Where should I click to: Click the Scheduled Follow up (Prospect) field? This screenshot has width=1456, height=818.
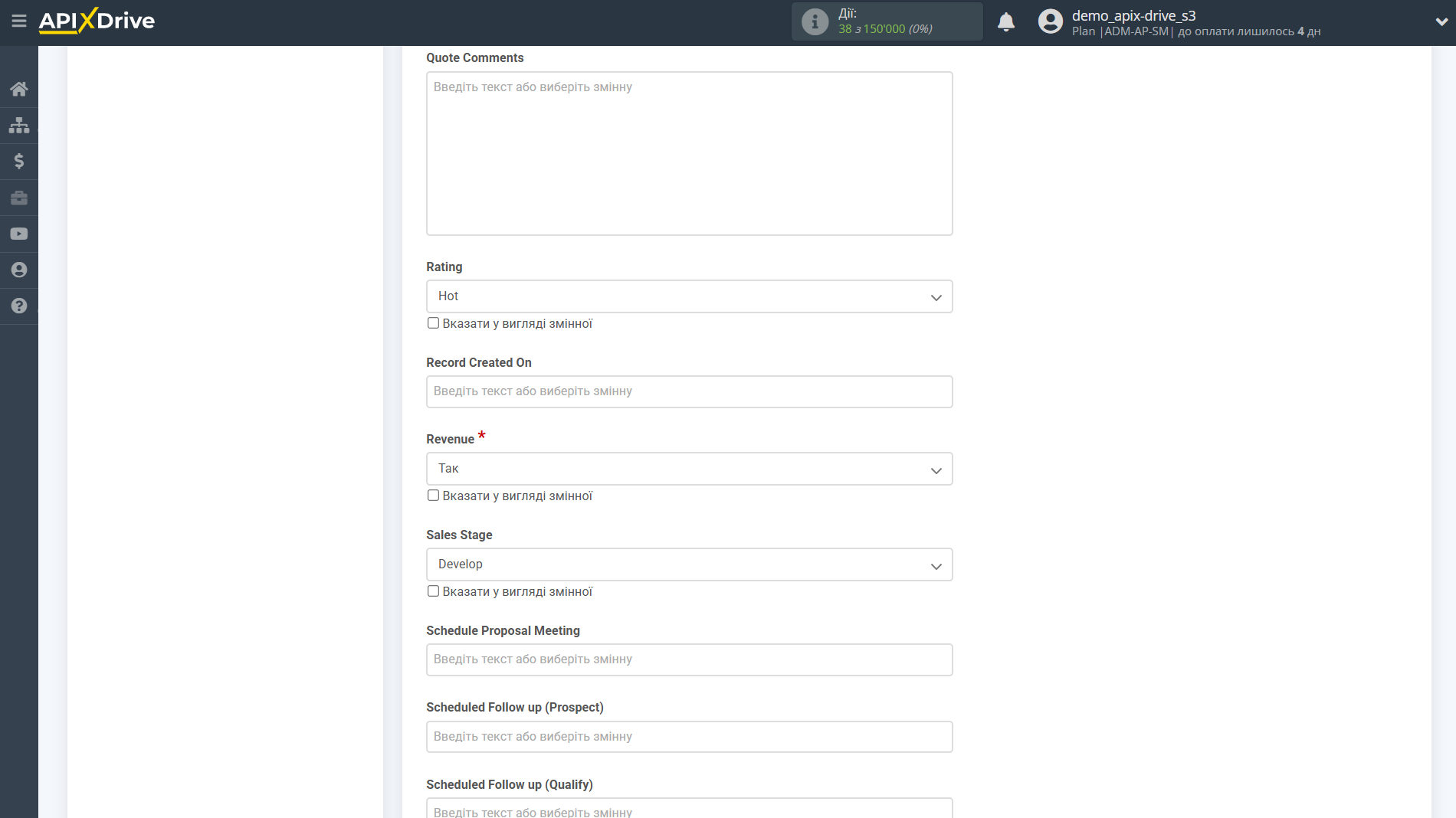689,737
